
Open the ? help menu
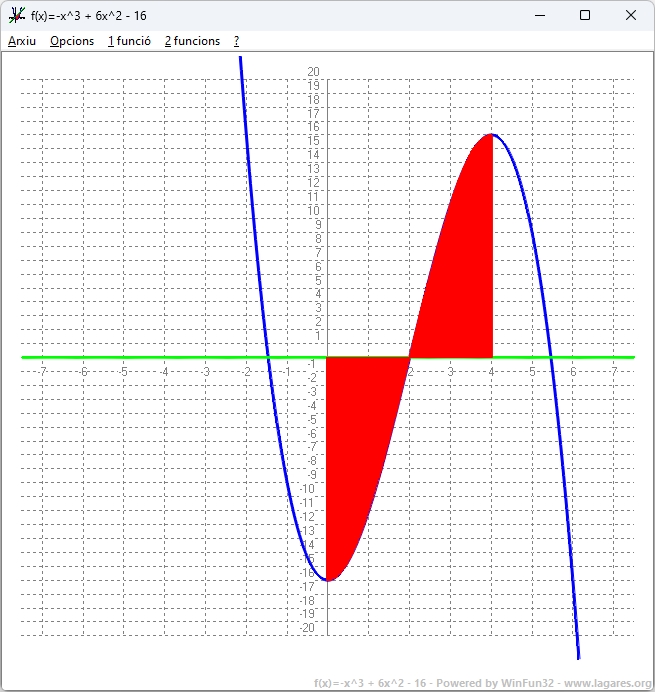click(x=237, y=41)
